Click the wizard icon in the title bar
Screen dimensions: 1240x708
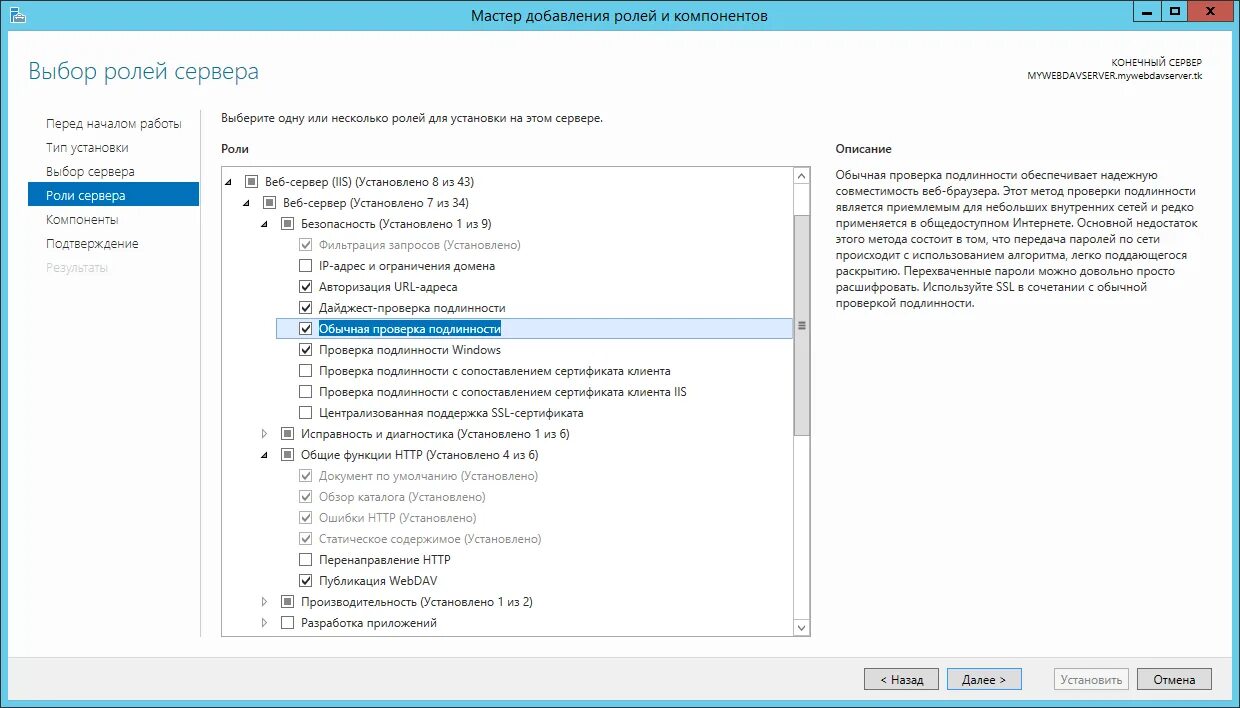point(19,15)
